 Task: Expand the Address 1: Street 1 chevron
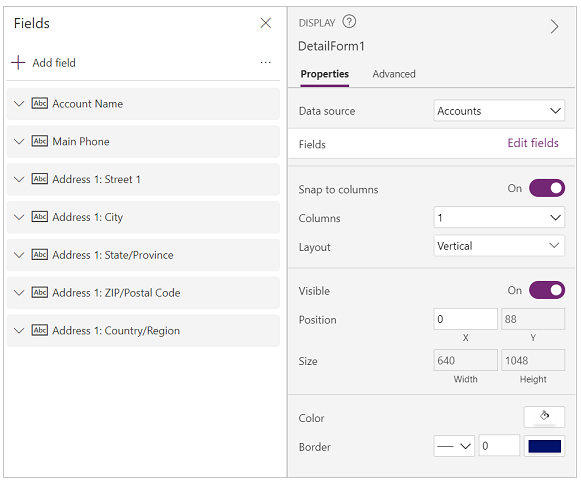[x=19, y=179]
